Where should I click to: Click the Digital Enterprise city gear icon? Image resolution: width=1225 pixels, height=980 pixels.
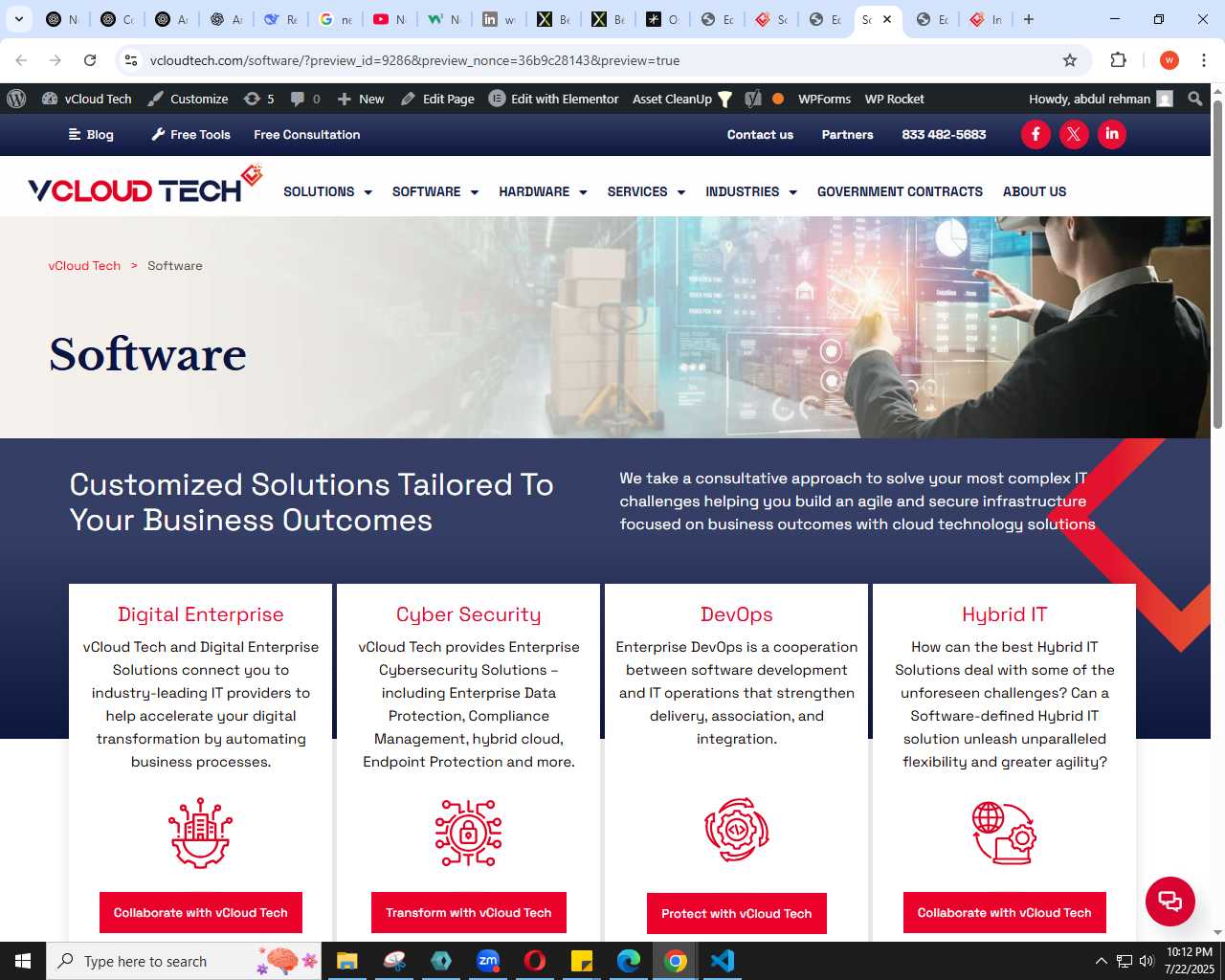tap(200, 833)
